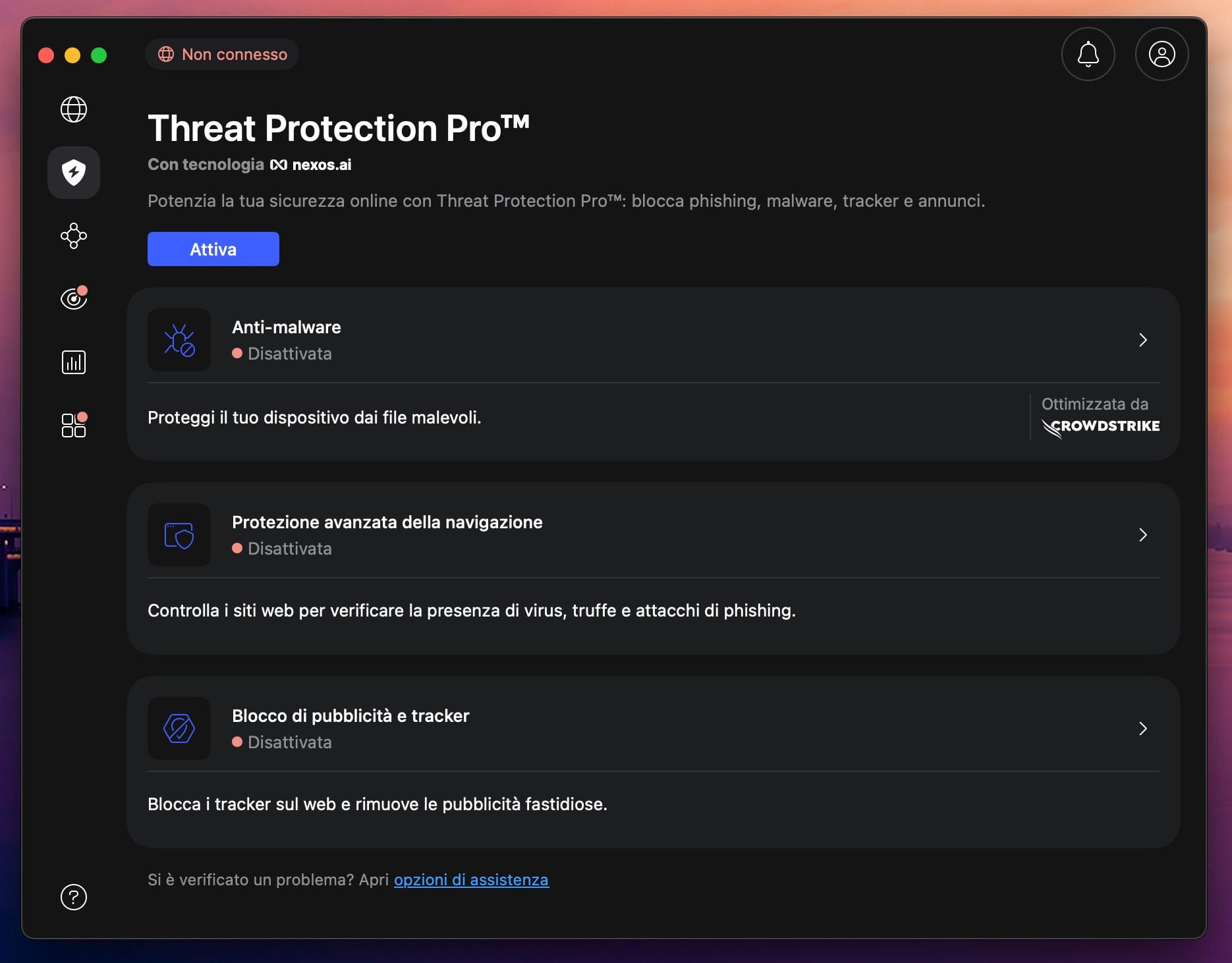
Task: Click the Threat Protection Pro heading
Action: tap(339, 128)
